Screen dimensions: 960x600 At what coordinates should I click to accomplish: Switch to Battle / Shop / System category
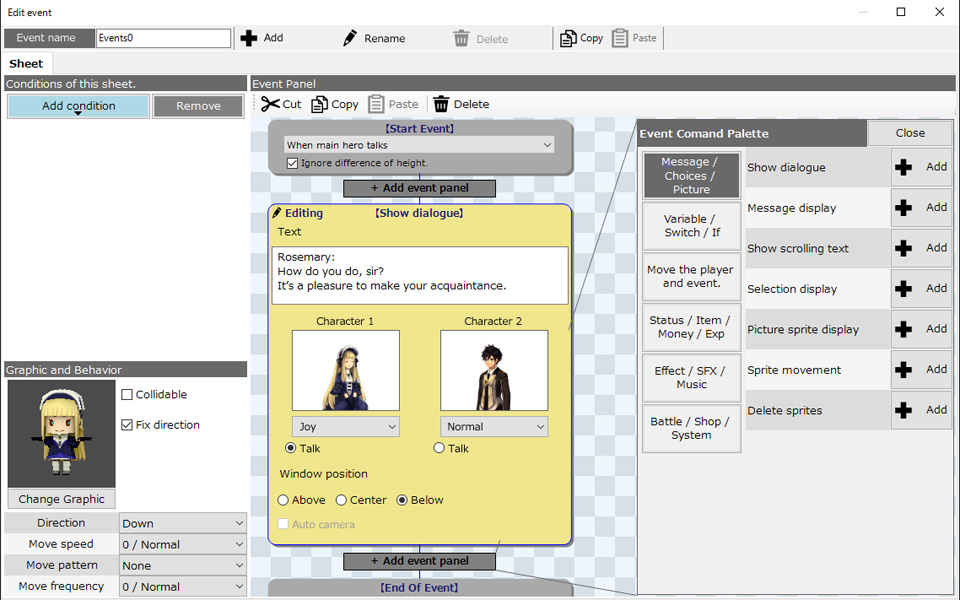coord(691,428)
